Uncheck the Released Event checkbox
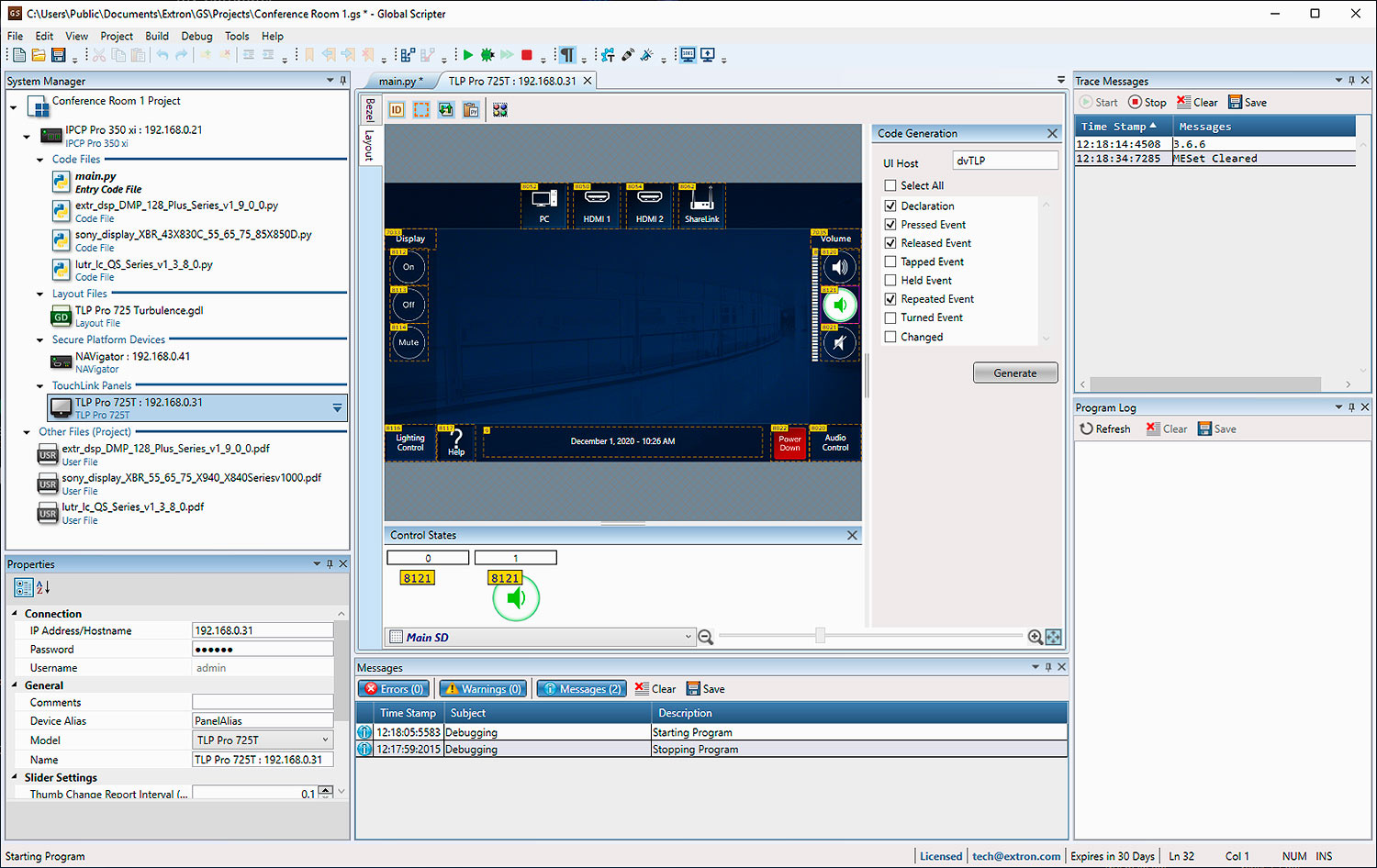This screenshot has height=868, width=1377. click(890, 243)
